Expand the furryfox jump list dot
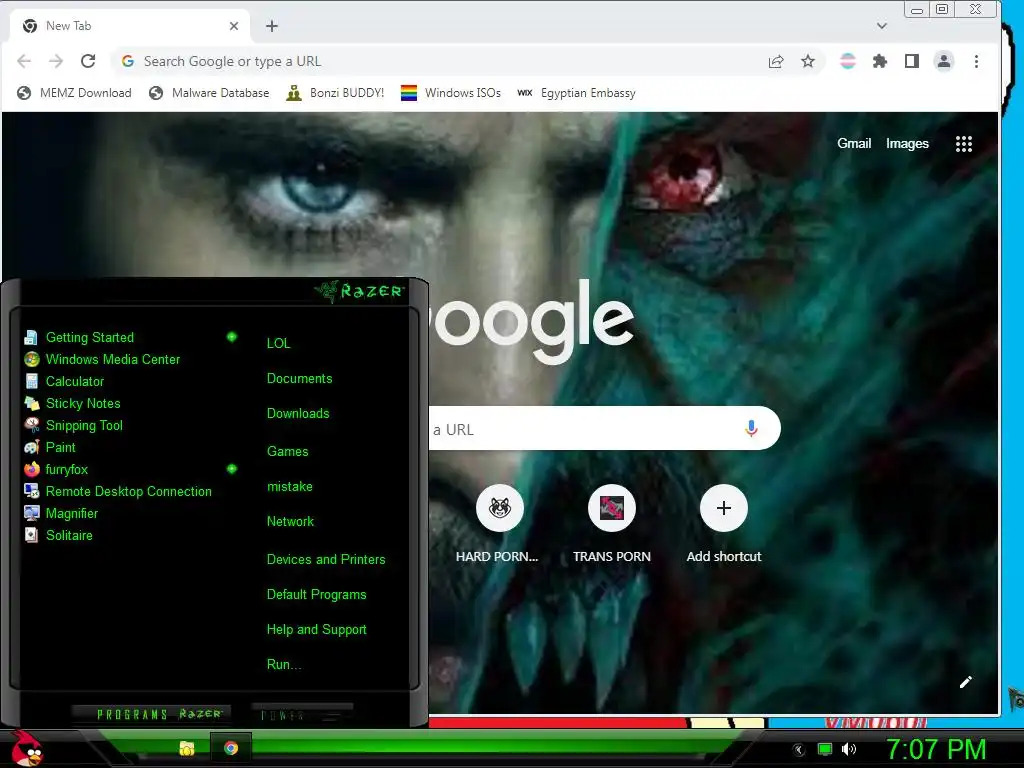The image size is (1024, 768). tap(232, 469)
